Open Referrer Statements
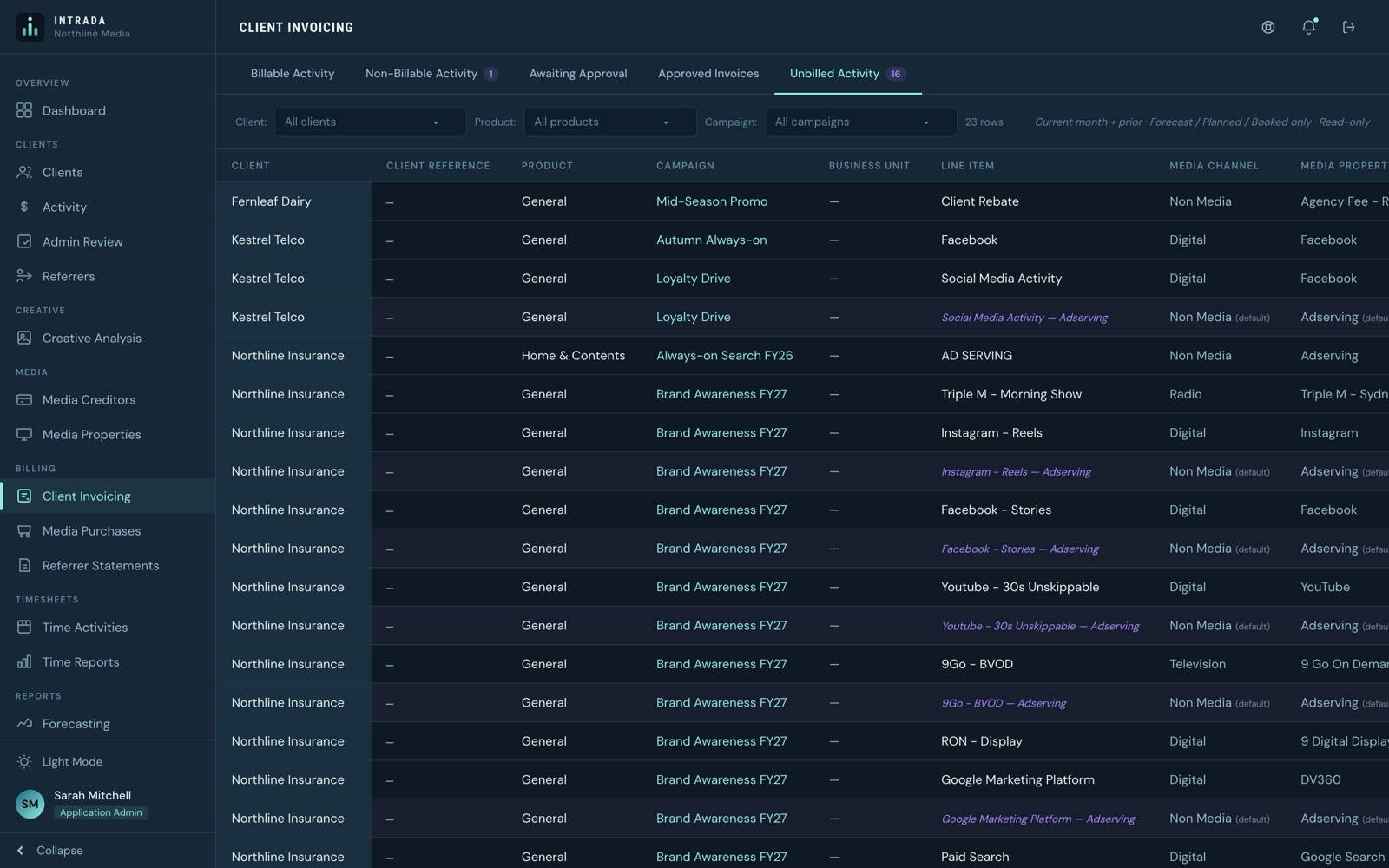 click(x=108, y=565)
